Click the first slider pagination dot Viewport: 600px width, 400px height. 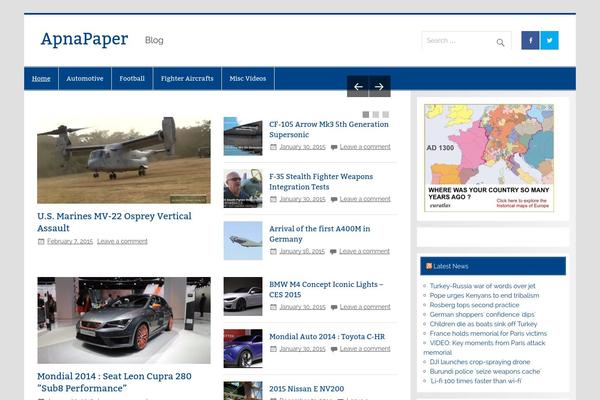pyautogui.click(x=366, y=115)
